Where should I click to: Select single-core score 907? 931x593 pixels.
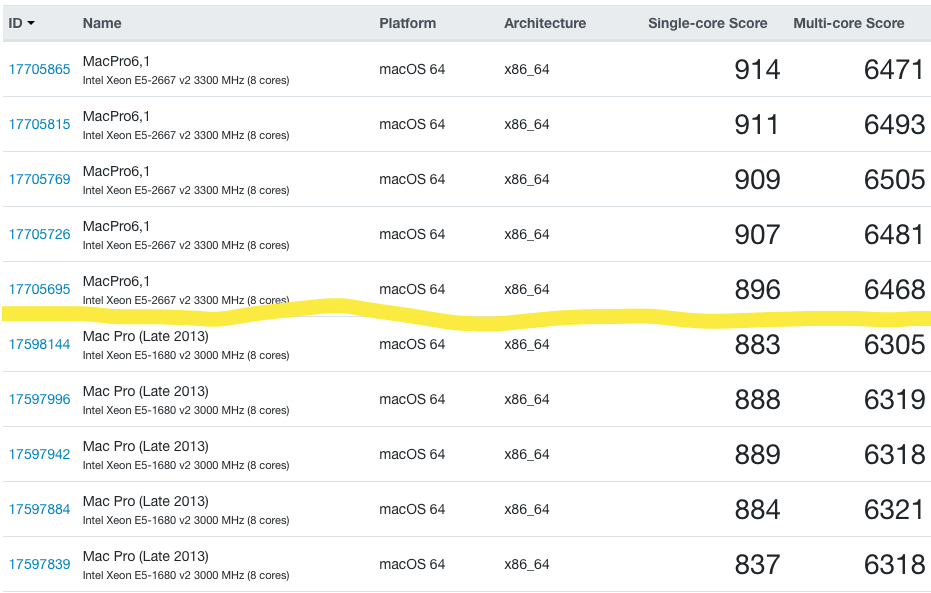coord(757,235)
